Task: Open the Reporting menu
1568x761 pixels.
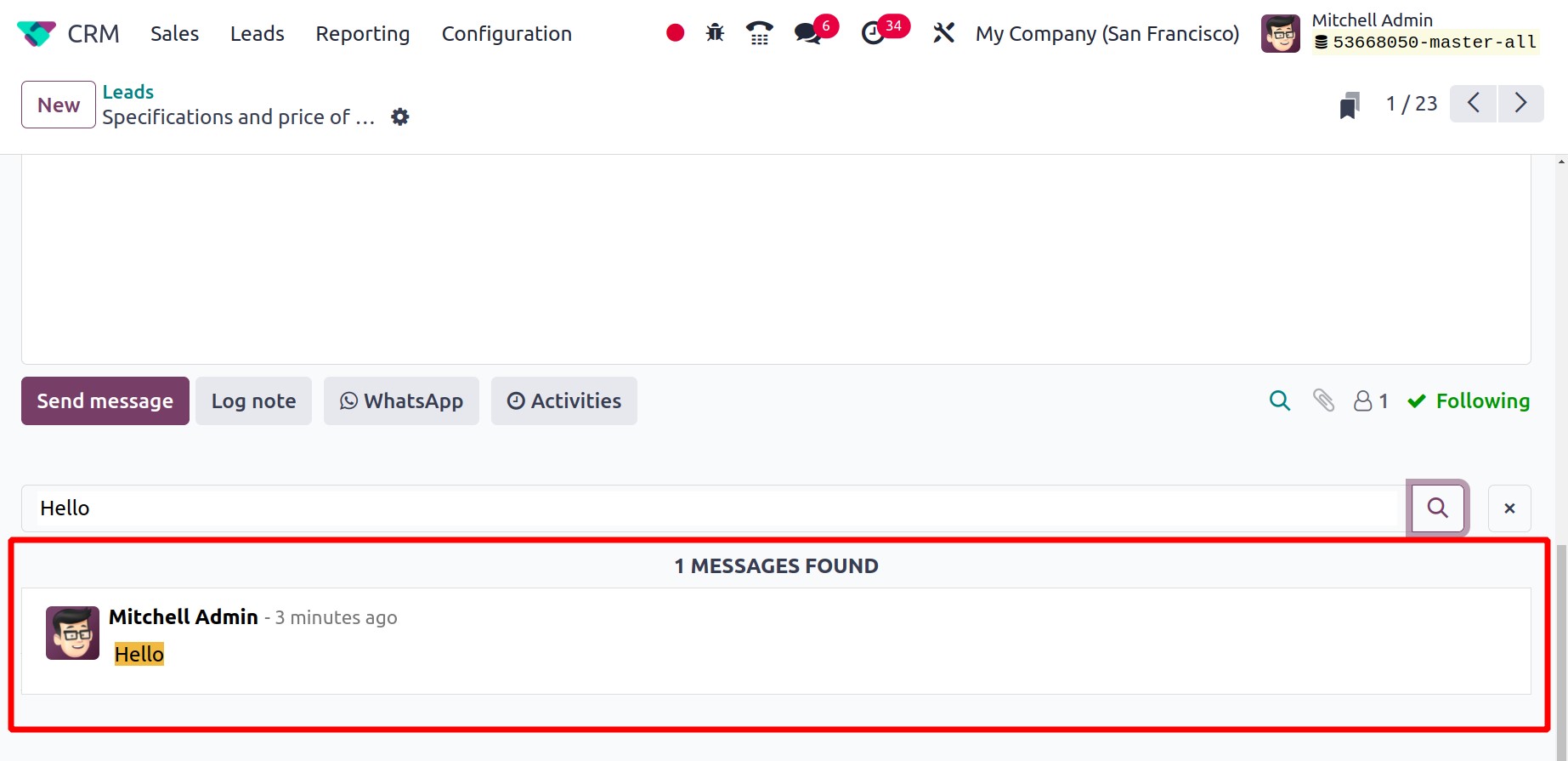Action: pos(363,34)
